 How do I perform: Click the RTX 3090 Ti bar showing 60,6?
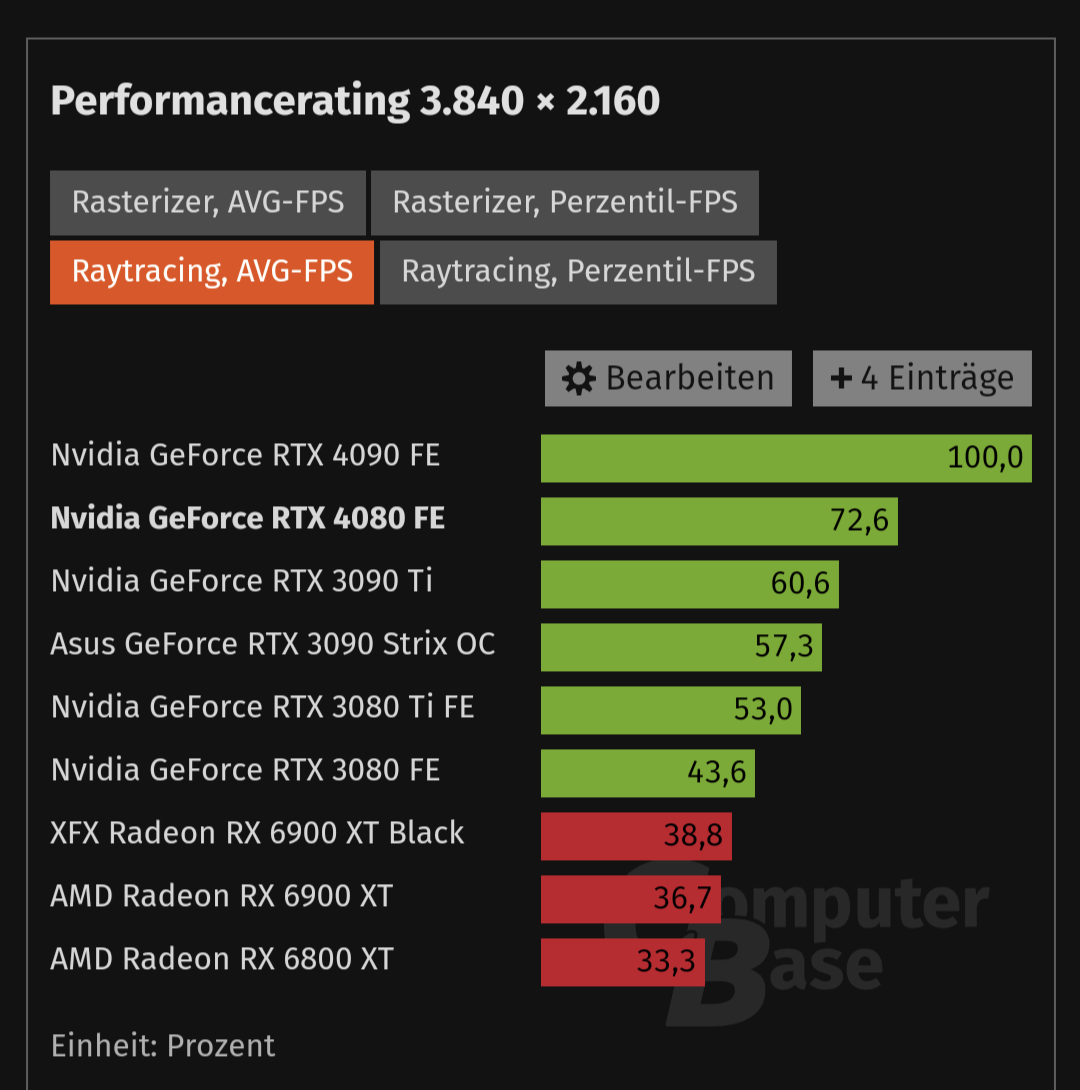pos(689,585)
